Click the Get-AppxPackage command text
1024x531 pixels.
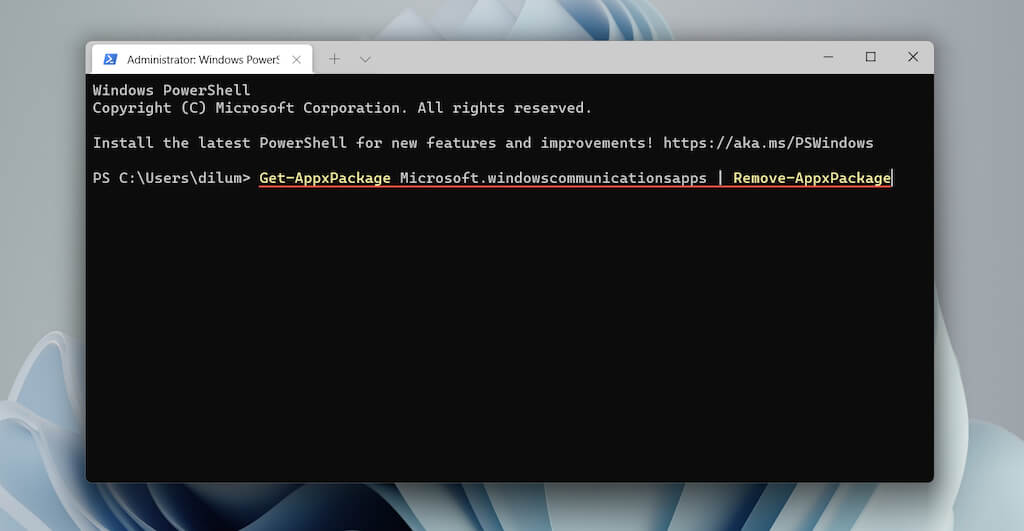[x=325, y=178]
